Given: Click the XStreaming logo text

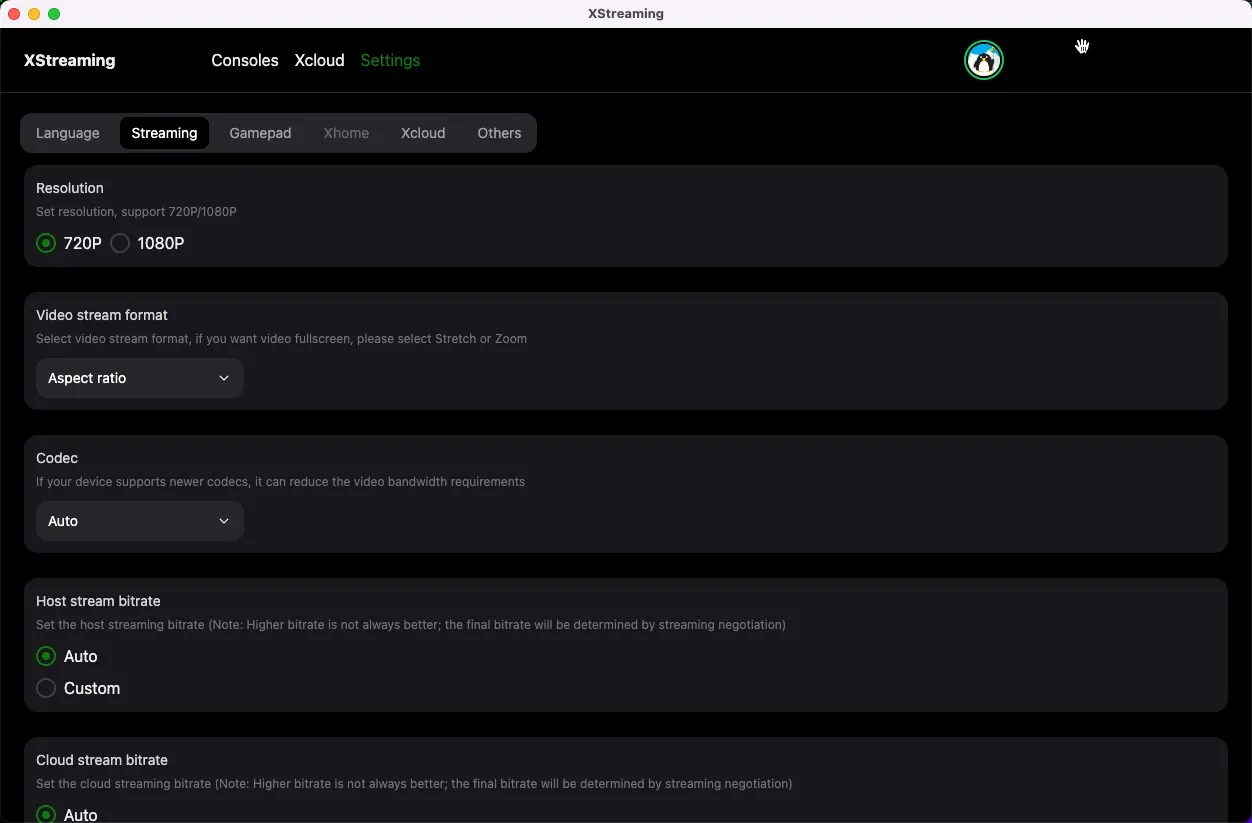Looking at the screenshot, I should (x=70, y=60).
